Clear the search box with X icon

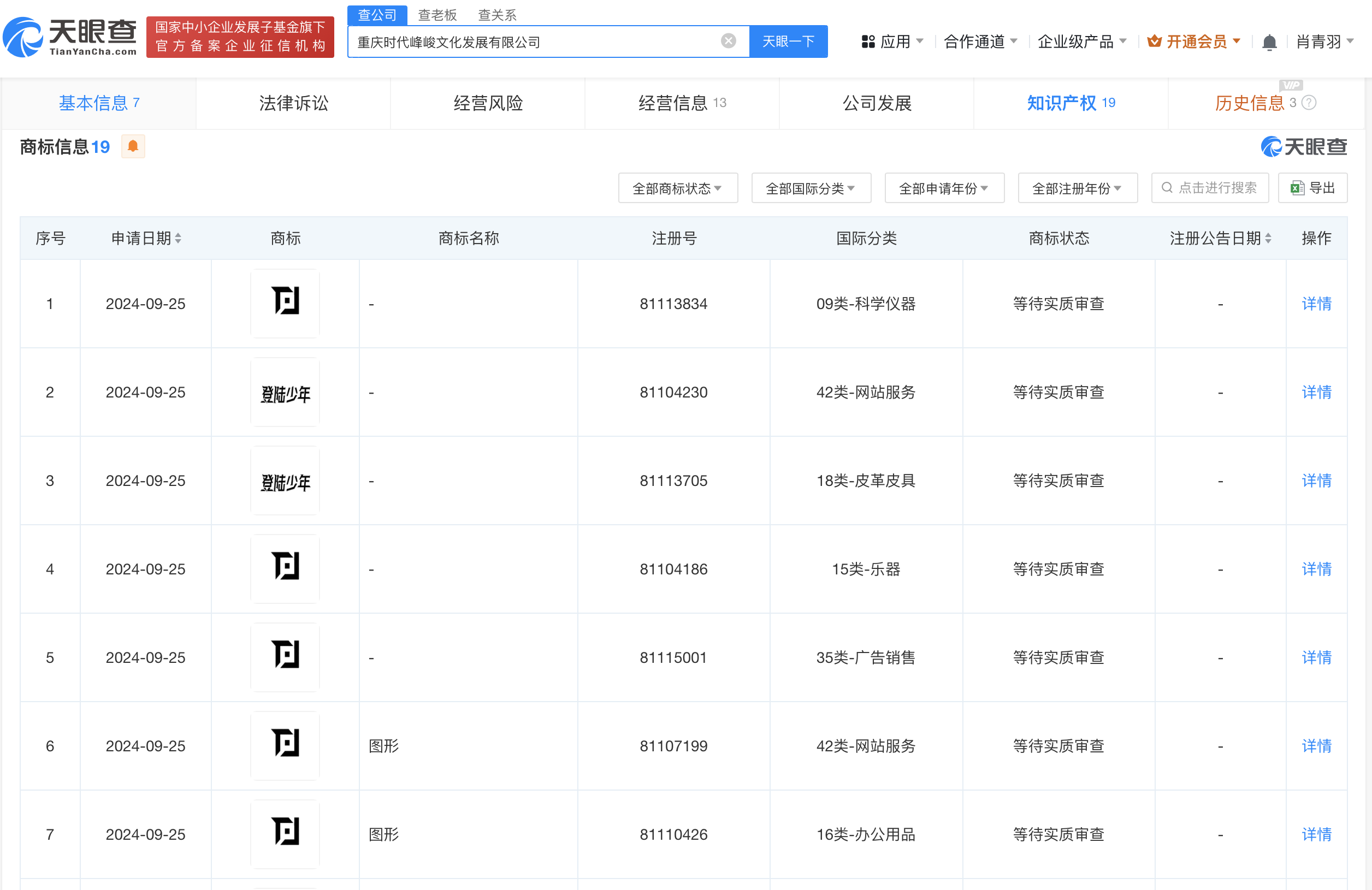[729, 41]
